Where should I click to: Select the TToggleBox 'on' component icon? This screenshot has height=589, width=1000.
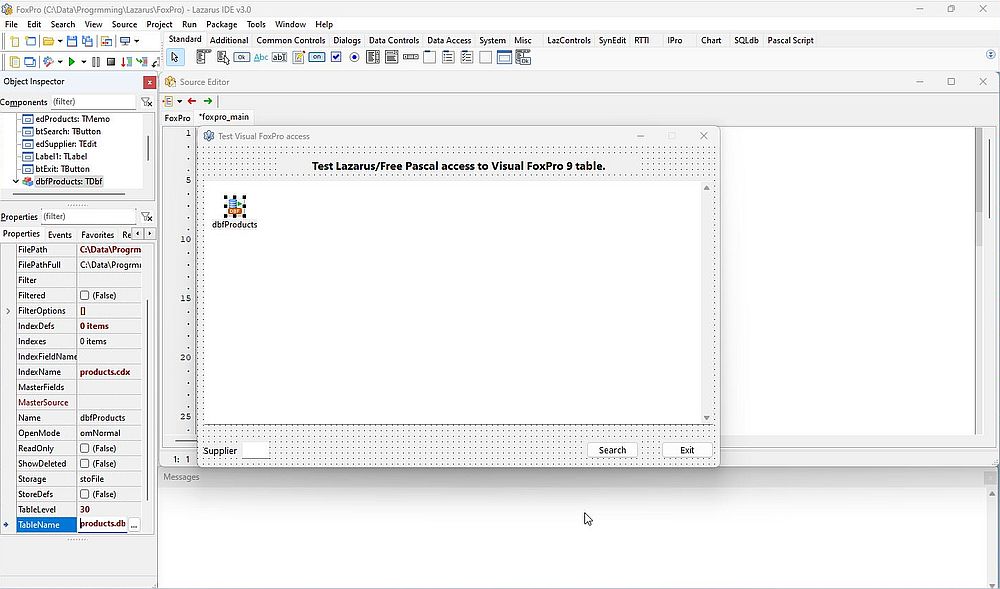[317, 57]
